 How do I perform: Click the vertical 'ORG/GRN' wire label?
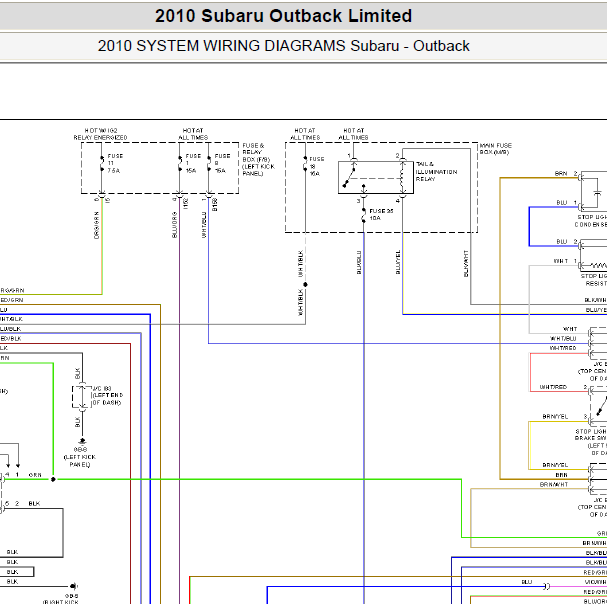(x=96, y=225)
